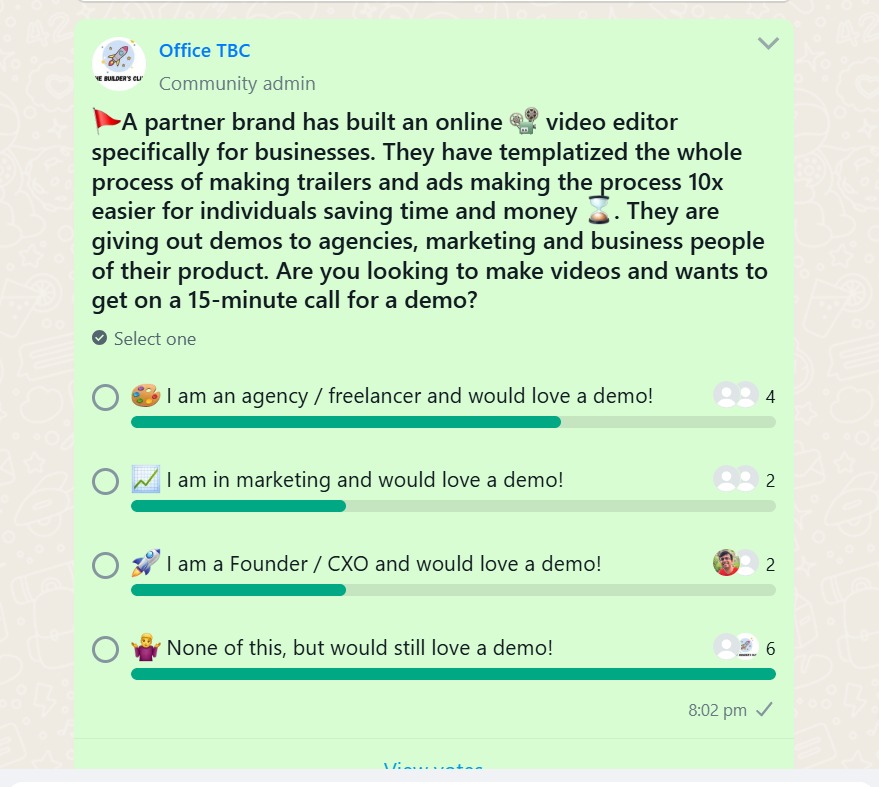The height and width of the screenshot is (787, 879).
Task: Click the palette emoji in first option
Action: (146, 396)
